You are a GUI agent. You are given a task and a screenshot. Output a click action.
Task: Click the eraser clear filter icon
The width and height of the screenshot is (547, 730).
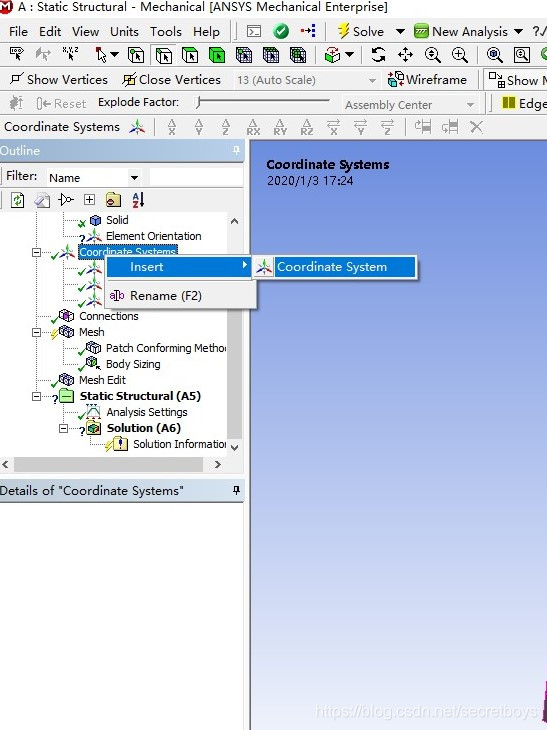[x=42, y=200]
